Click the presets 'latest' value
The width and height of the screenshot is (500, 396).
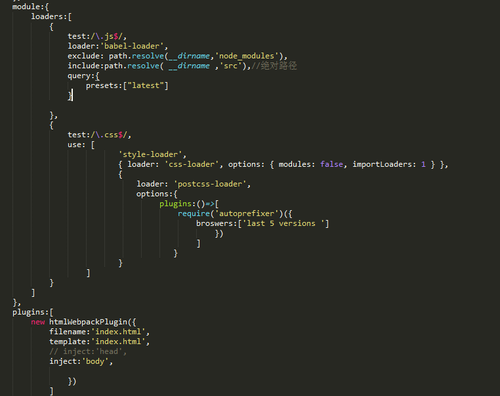pyautogui.click(x=146, y=86)
